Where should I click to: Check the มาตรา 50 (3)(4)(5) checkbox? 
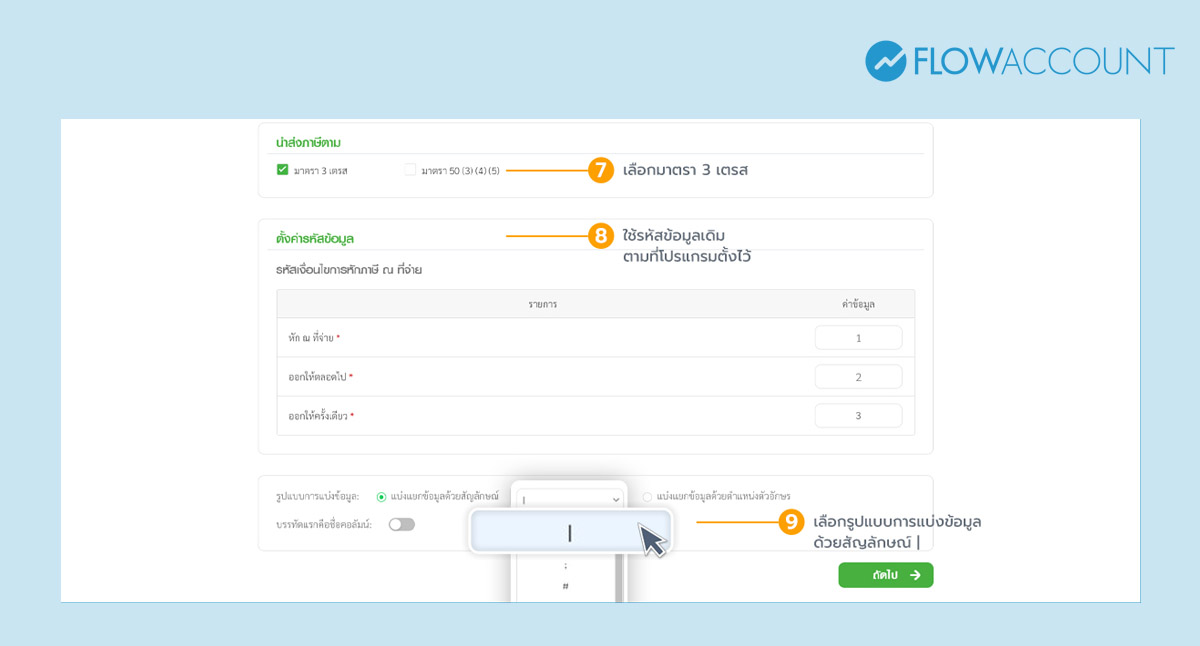coord(410,170)
